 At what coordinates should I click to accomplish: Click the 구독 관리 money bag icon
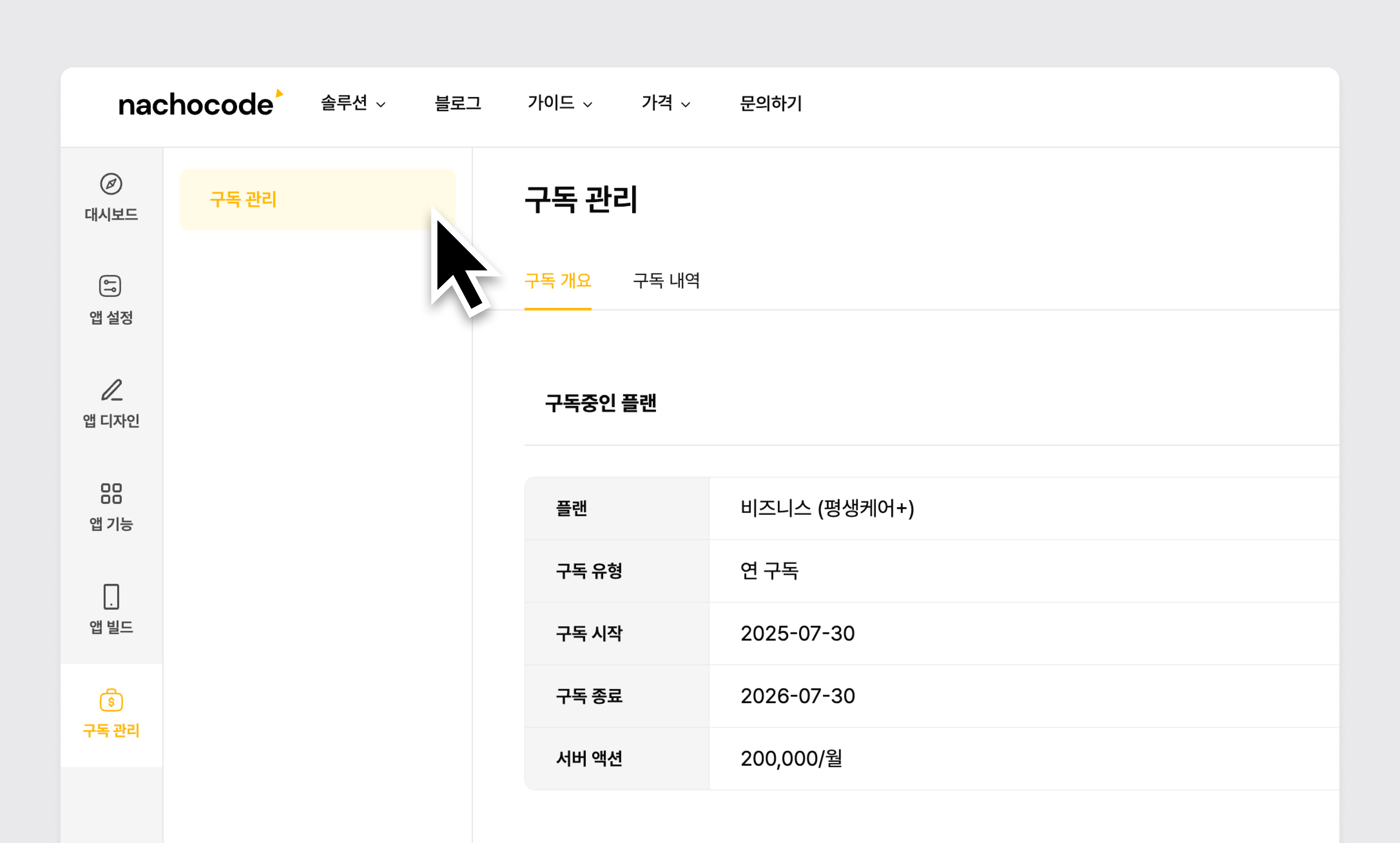[111, 700]
